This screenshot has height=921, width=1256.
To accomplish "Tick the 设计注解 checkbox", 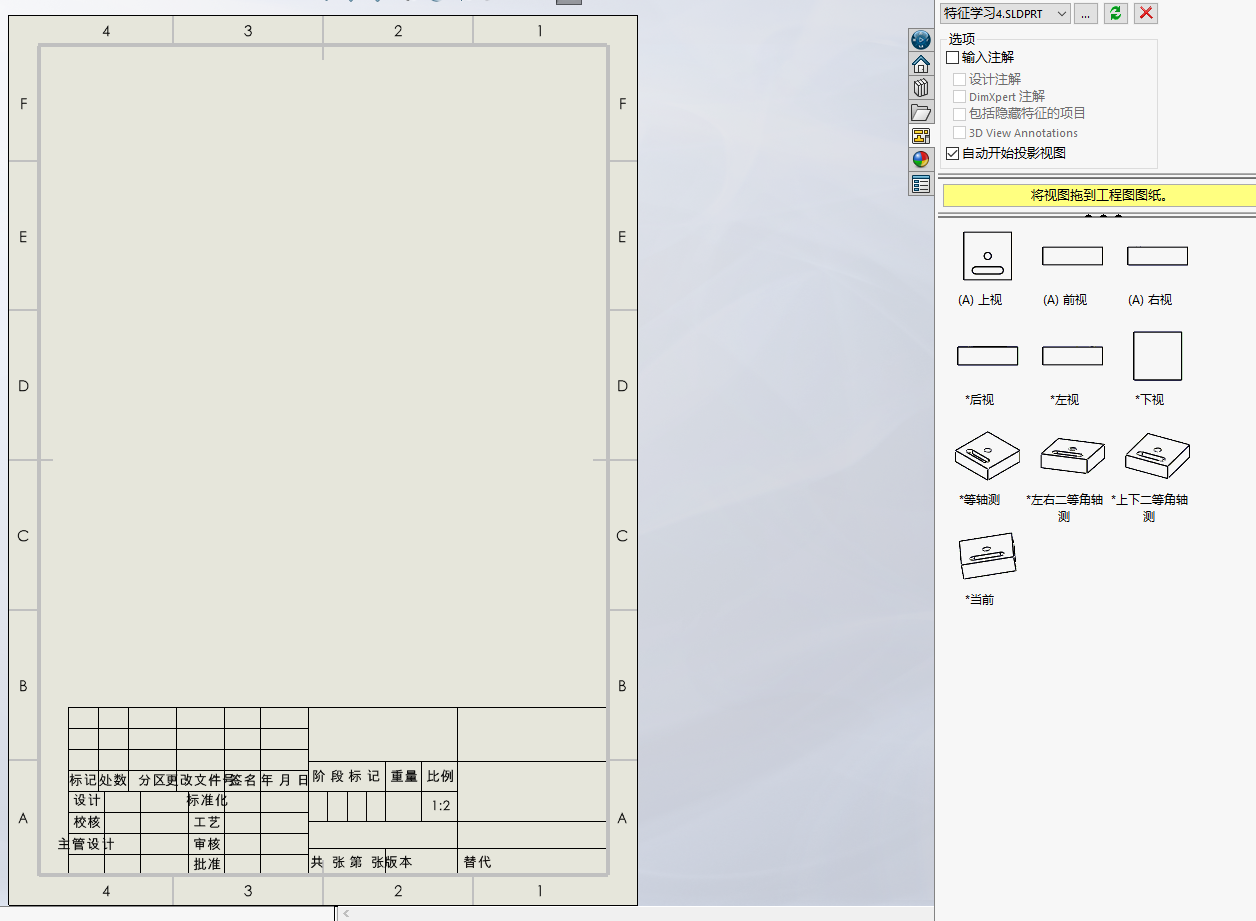I will [960, 79].
